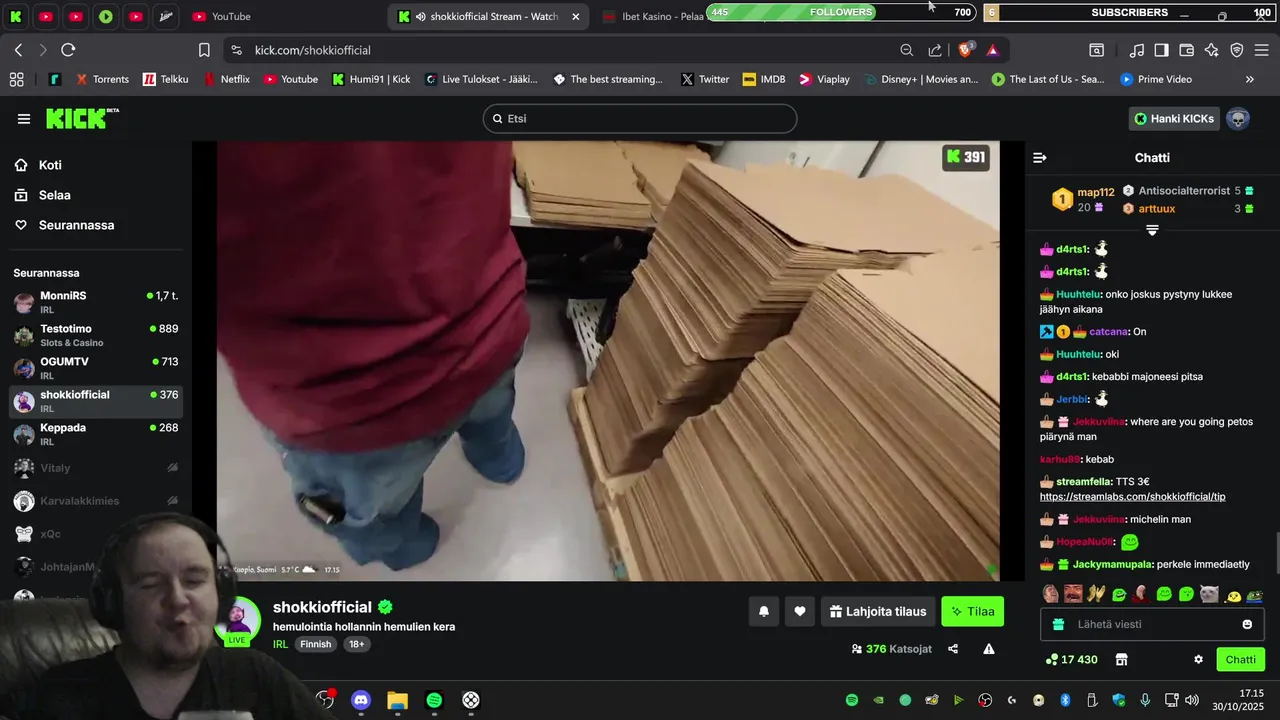Click the volume speaker tray icon
The height and width of the screenshot is (720, 1280).
pos(1192,700)
